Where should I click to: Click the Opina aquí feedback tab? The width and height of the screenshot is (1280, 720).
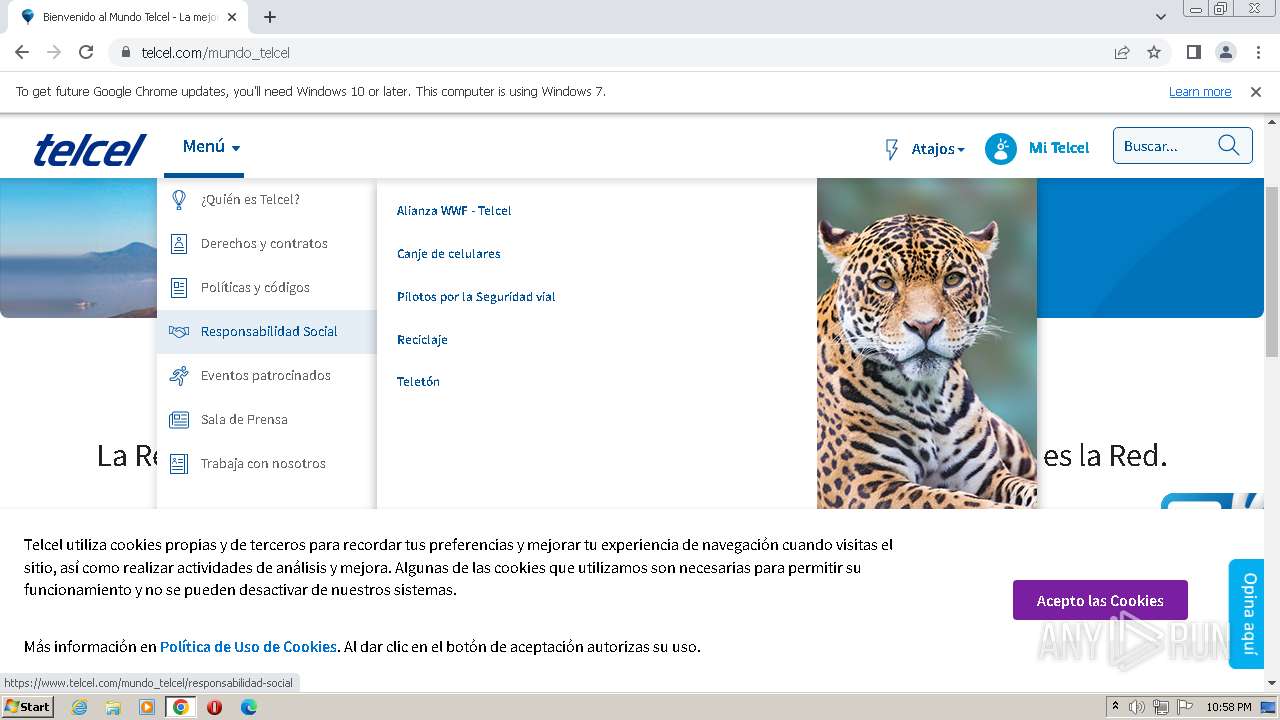coord(1247,613)
